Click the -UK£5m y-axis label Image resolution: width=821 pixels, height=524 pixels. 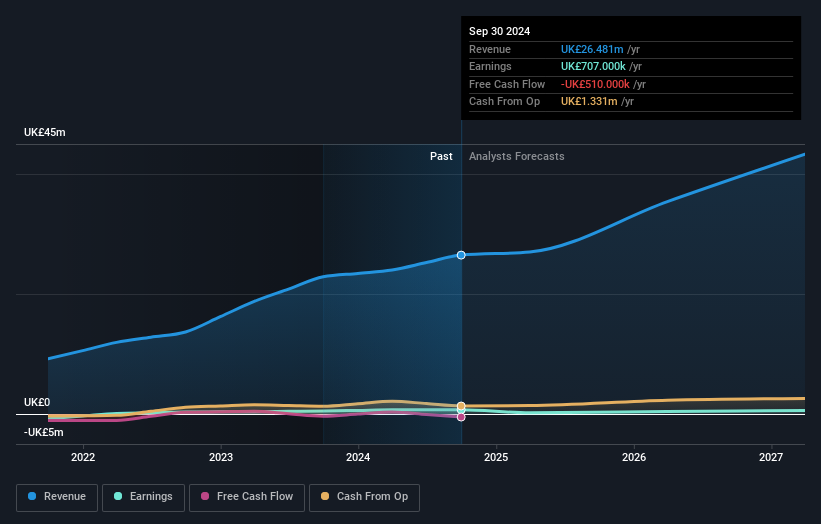[43, 432]
